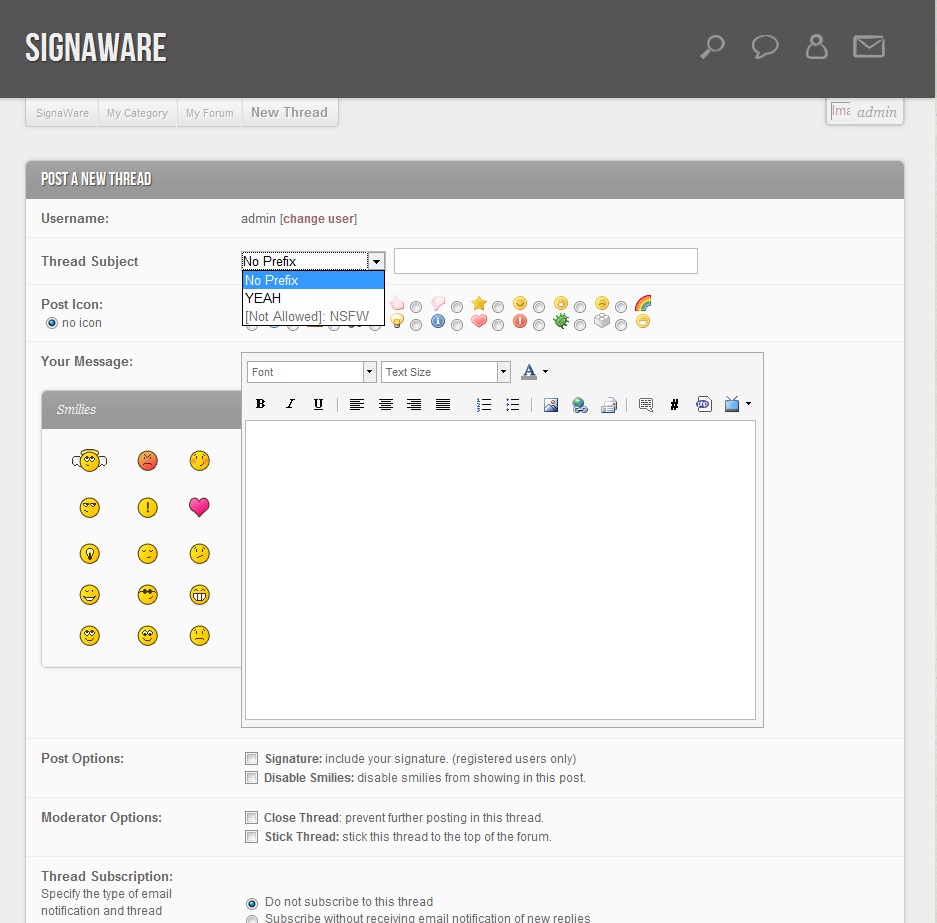Insert a quote block icon

[646, 405]
